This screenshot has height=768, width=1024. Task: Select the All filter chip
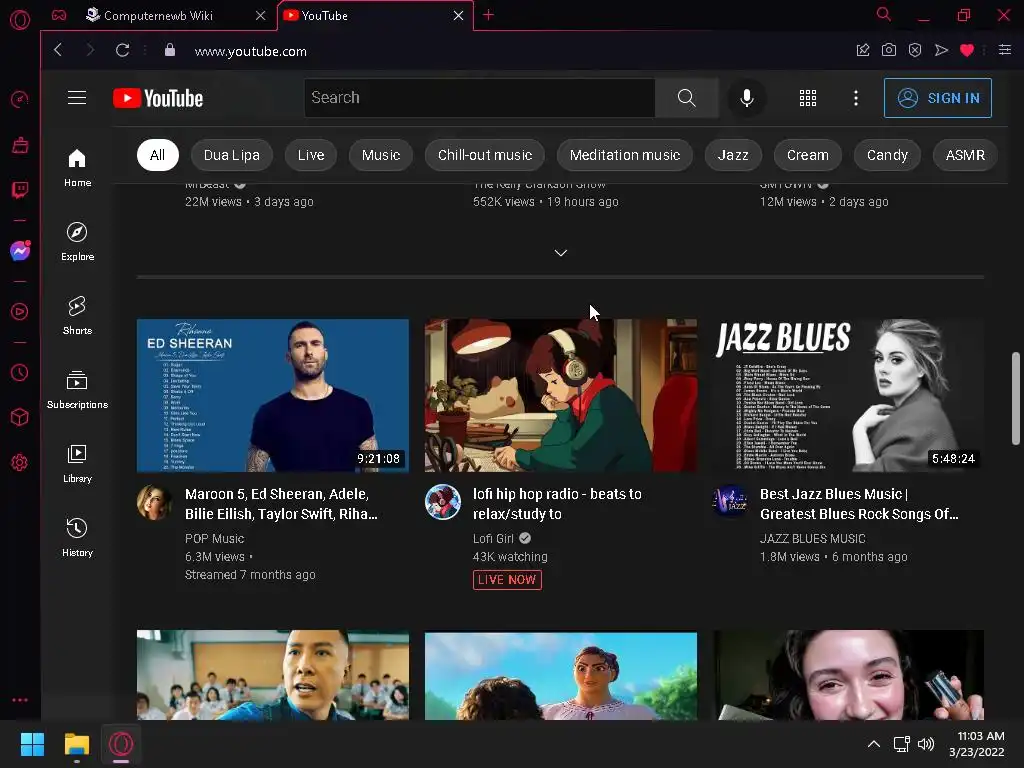[x=157, y=155]
